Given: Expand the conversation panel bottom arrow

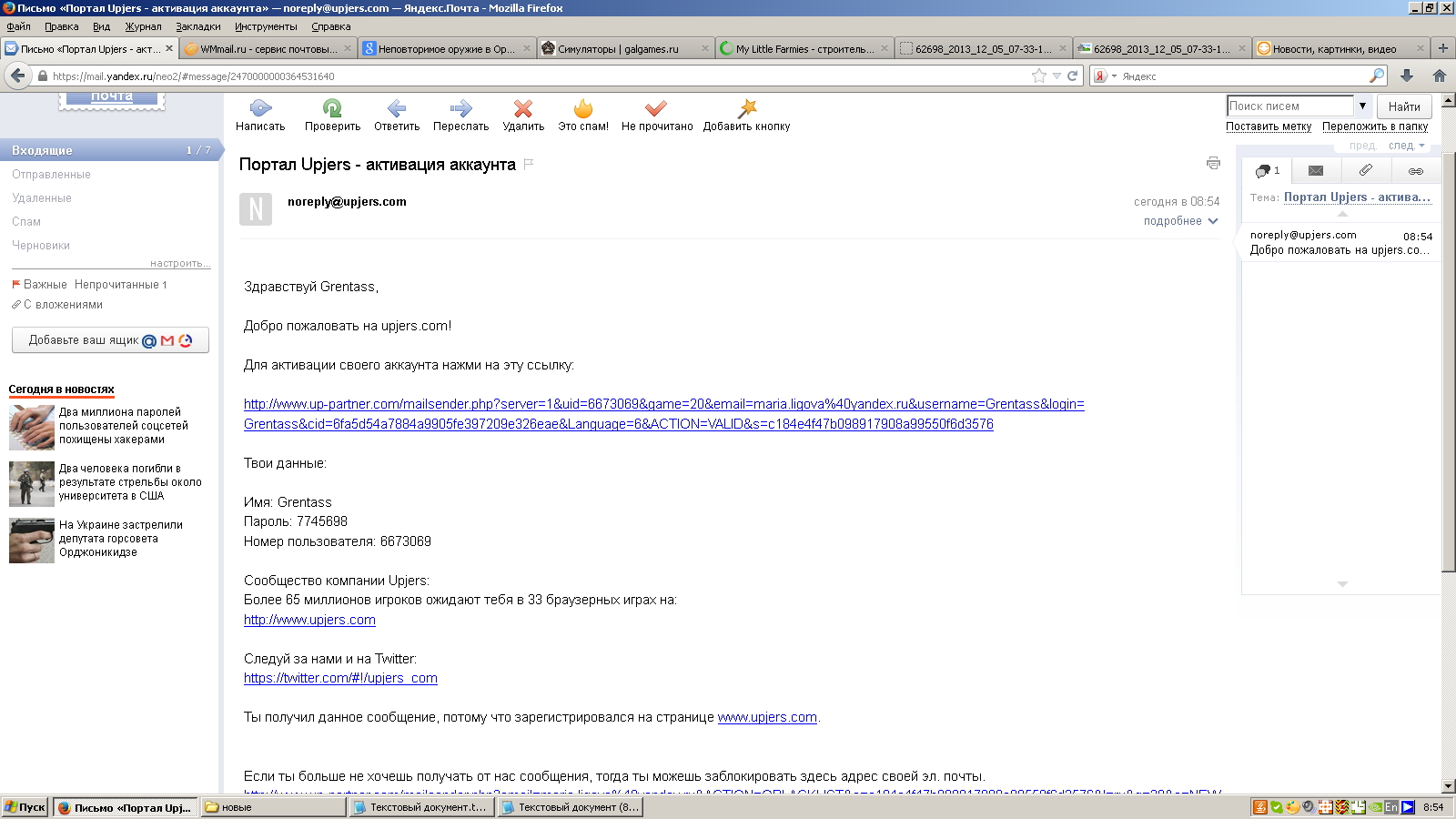Looking at the screenshot, I should (1342, 583).
